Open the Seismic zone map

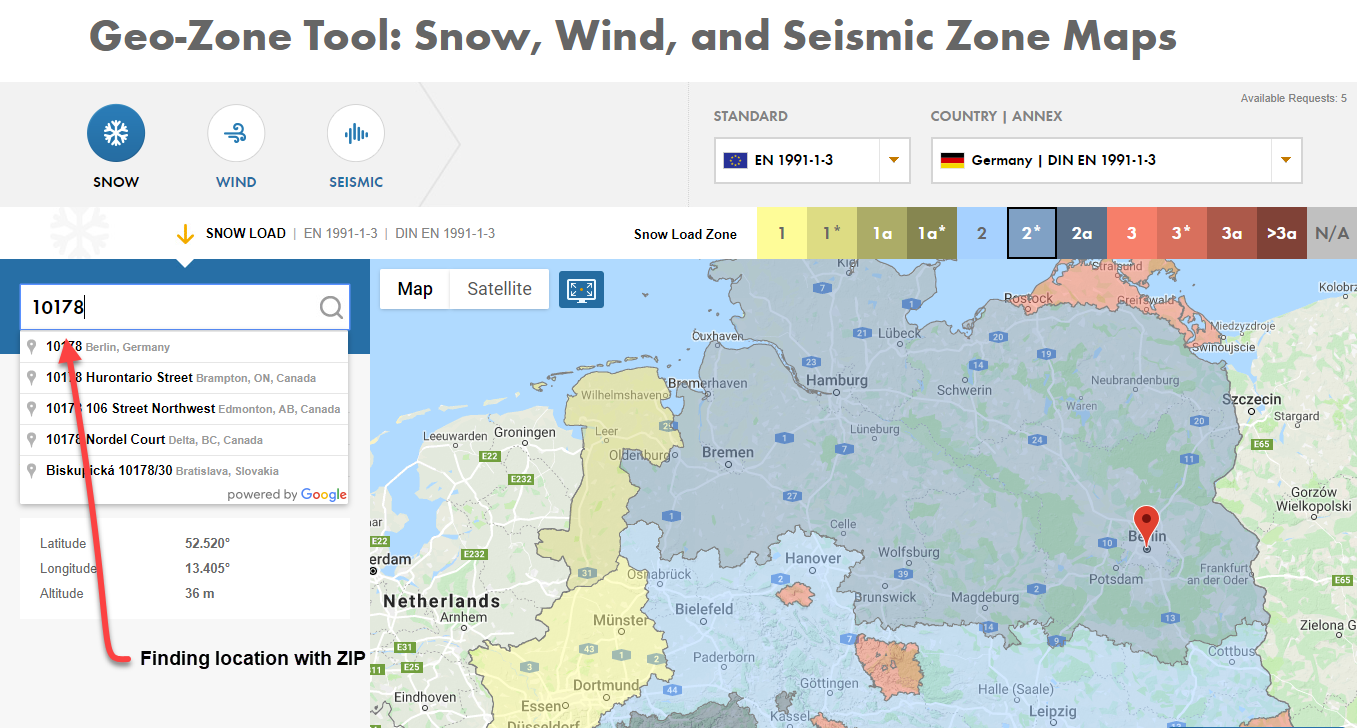pos(355,132)
